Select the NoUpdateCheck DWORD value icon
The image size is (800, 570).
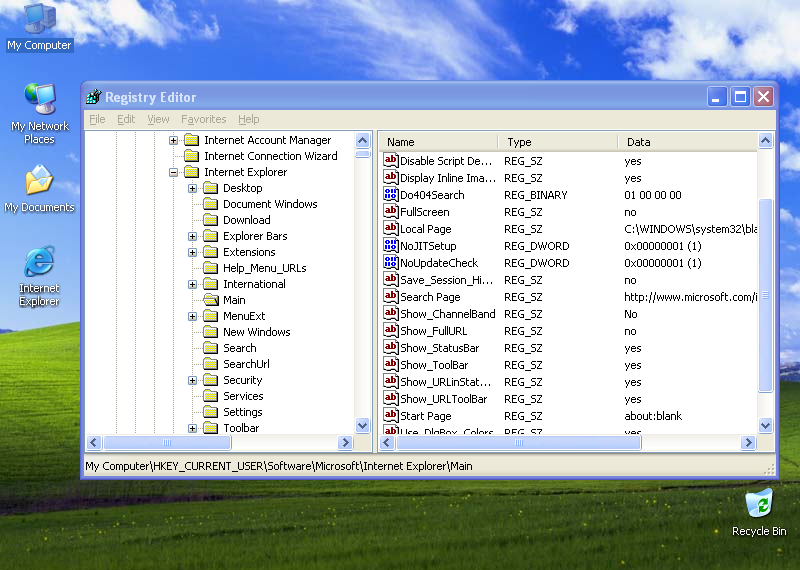(x=390, y=263)
